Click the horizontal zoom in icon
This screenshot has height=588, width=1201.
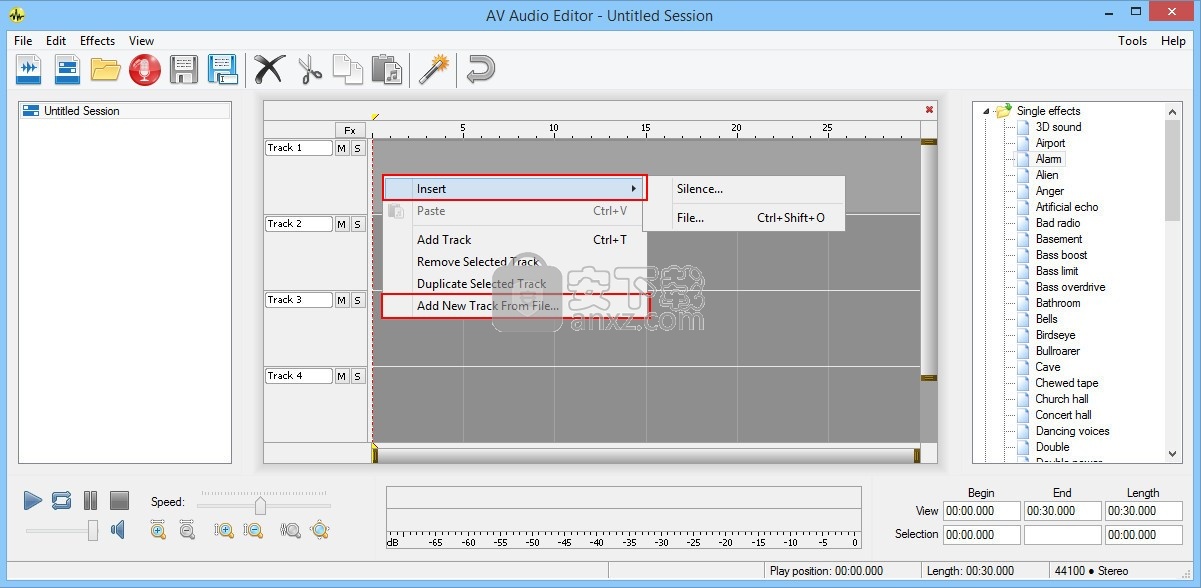click(158, 530)
